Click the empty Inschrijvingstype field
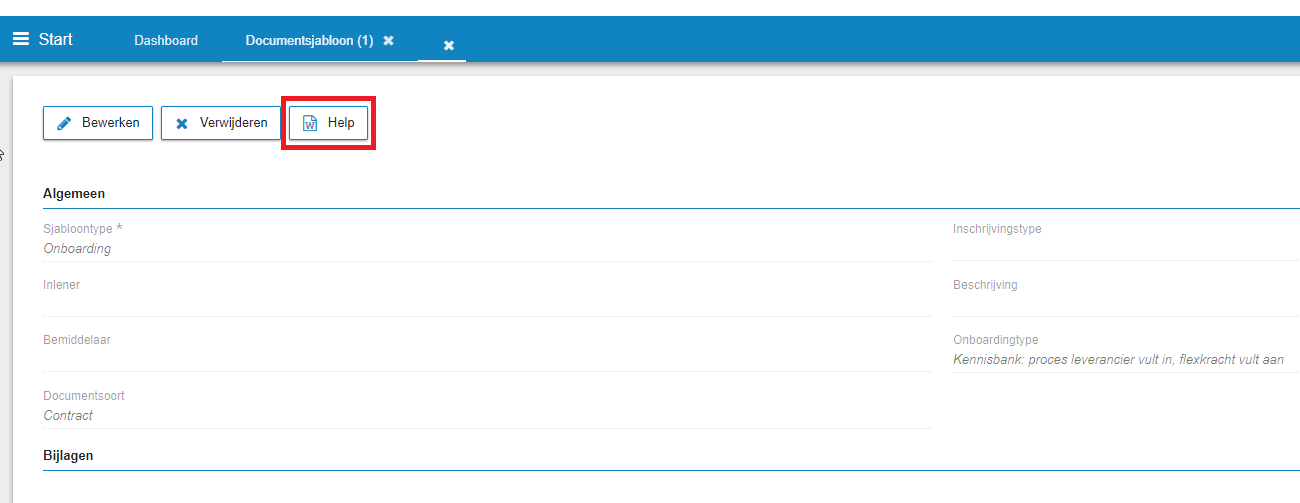Viewport: 1300px width, 503px height. coord(1126,248)
